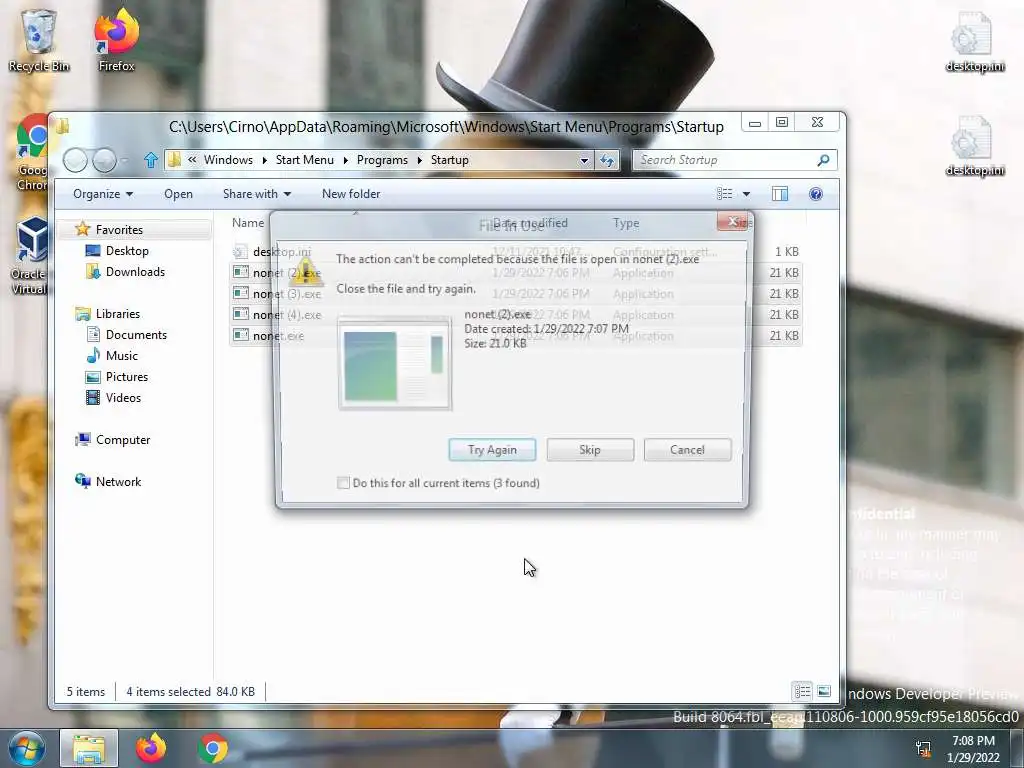Open Pictures library in navigation pane
The height and width of the screenshot is (768, 1024).
[126, 377]
